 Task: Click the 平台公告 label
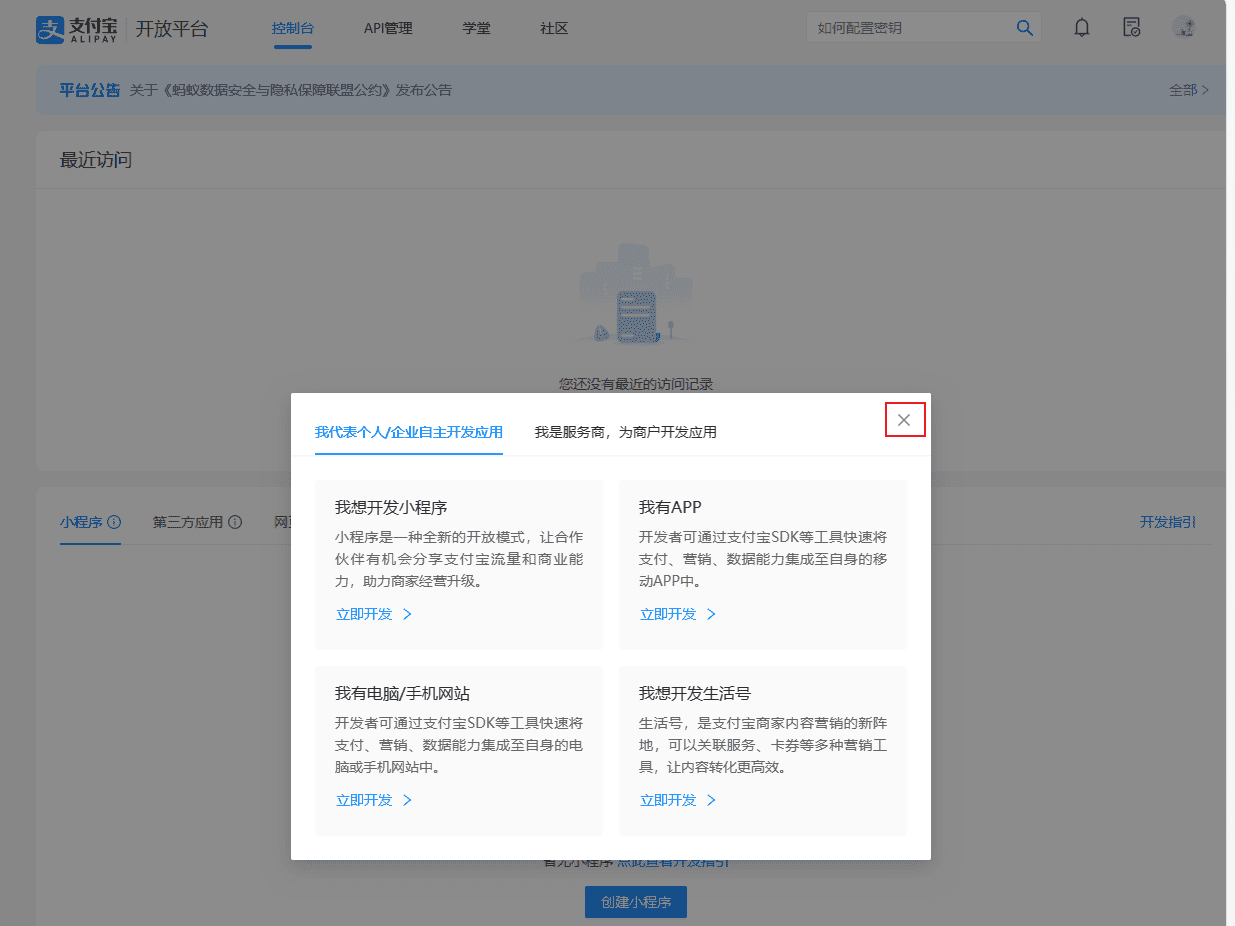(x=90, y=90)
